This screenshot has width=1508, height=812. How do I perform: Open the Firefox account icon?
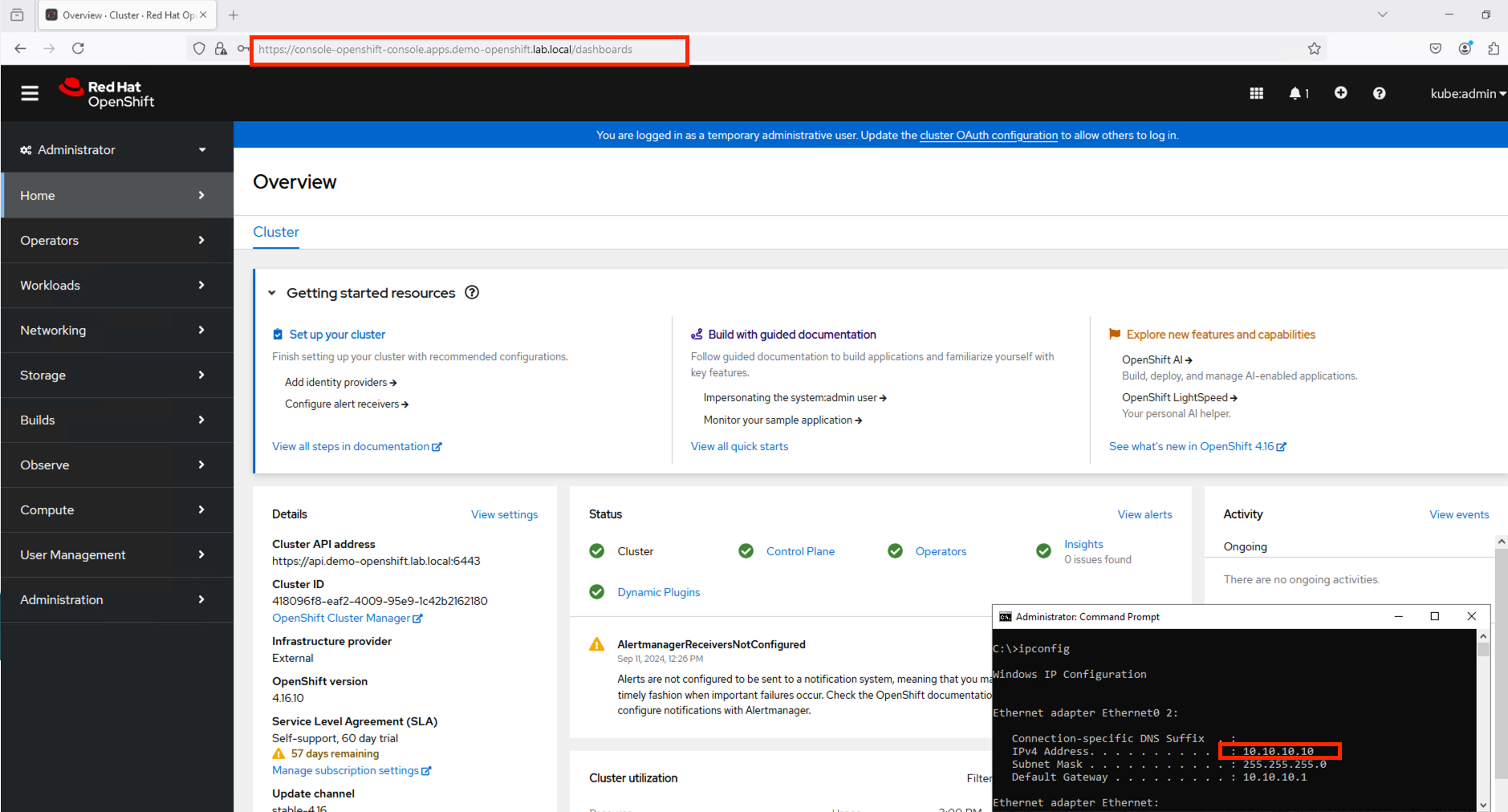point(1465,49)
